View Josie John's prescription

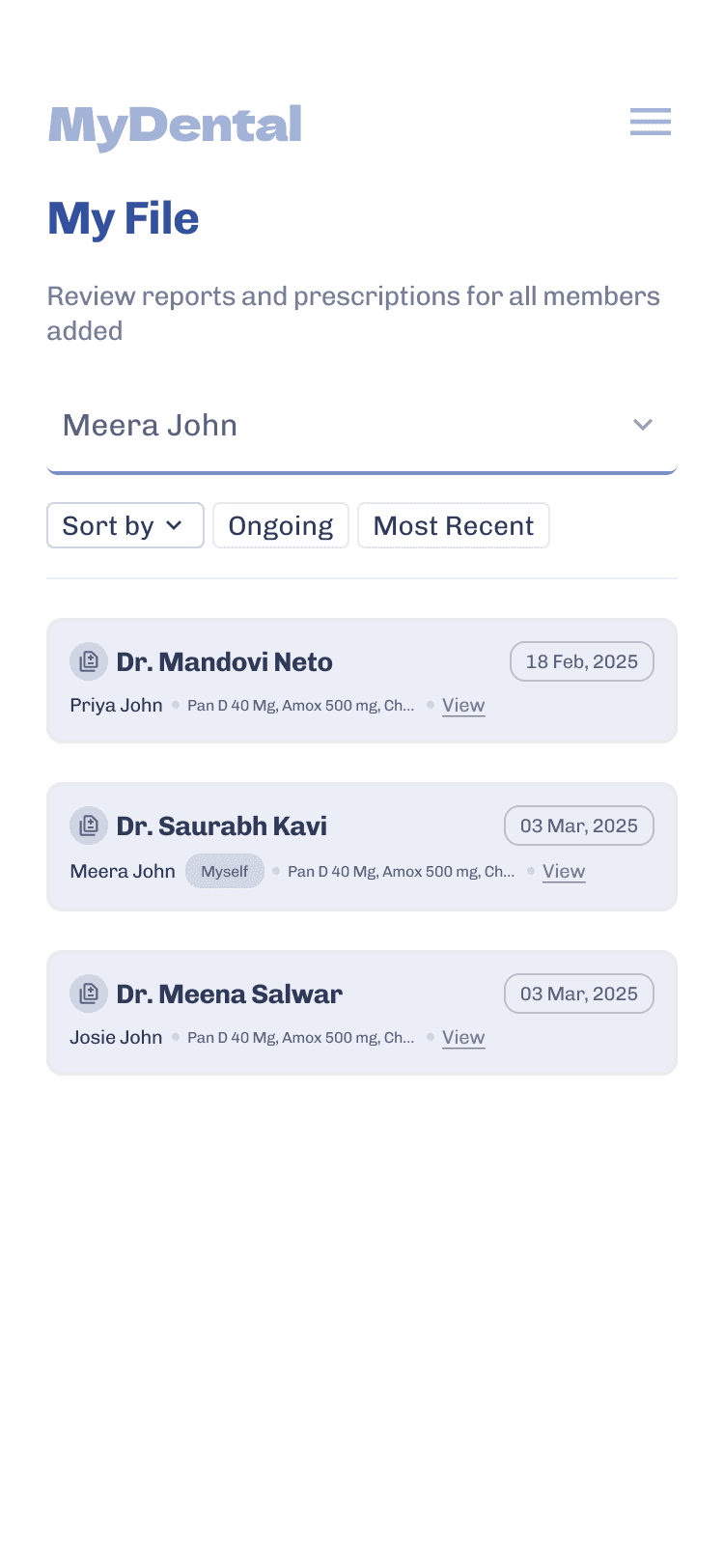pyautogui.click(x=463, y=1038)
